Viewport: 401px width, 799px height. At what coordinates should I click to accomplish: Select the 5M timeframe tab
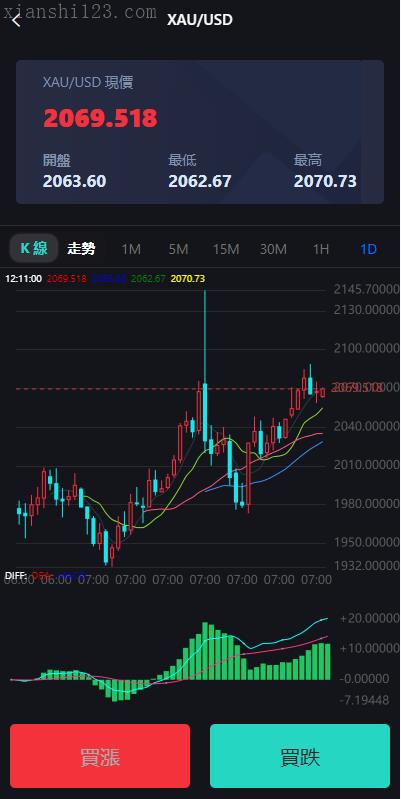tap(178, 249)
